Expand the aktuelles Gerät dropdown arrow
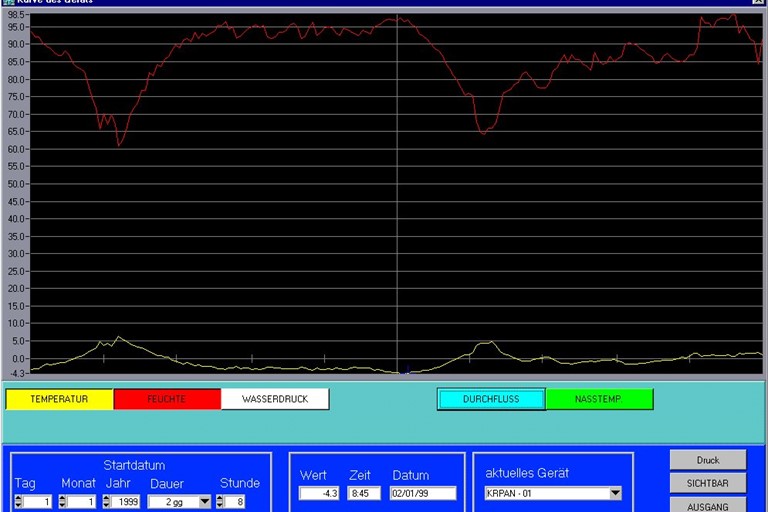Viewport: 768px width, 512px height. tap(615, 493)
